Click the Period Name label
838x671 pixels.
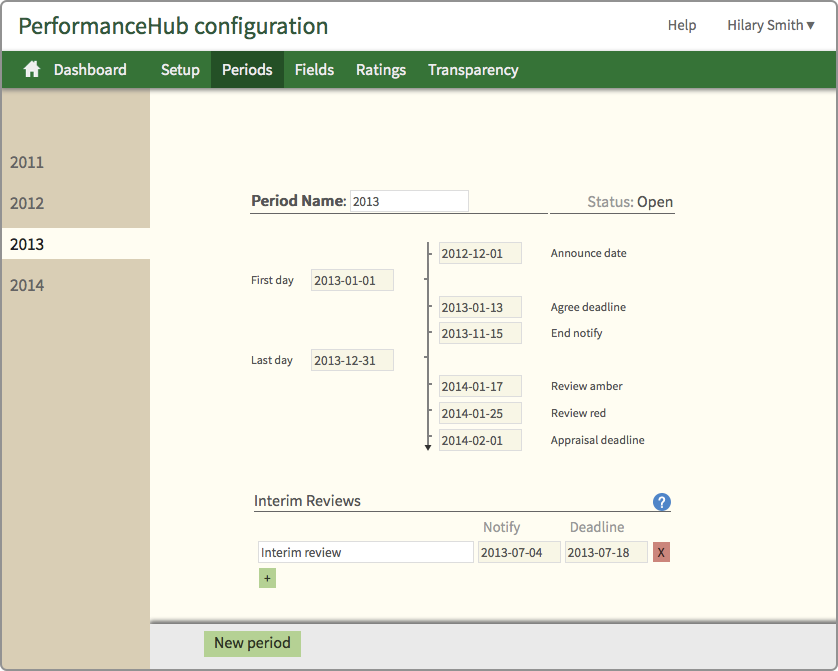click(x=299, y=201)
